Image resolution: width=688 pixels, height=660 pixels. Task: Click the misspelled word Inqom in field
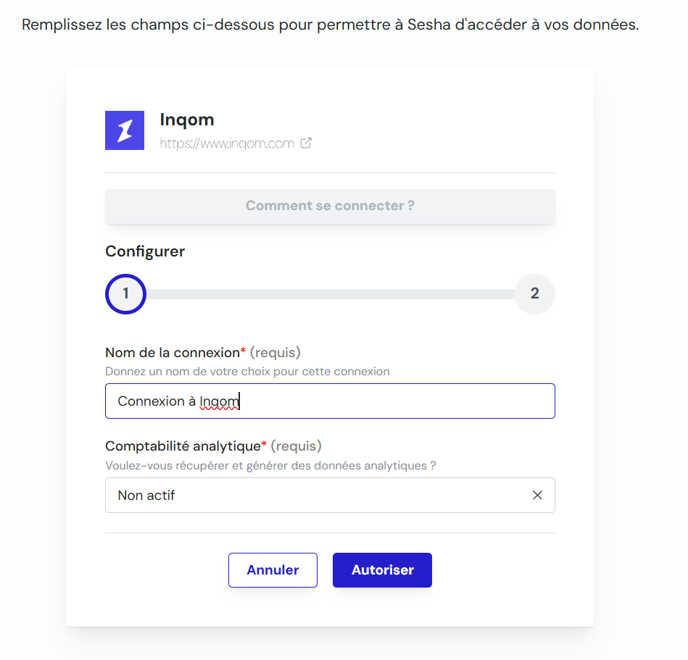point(219,402)
